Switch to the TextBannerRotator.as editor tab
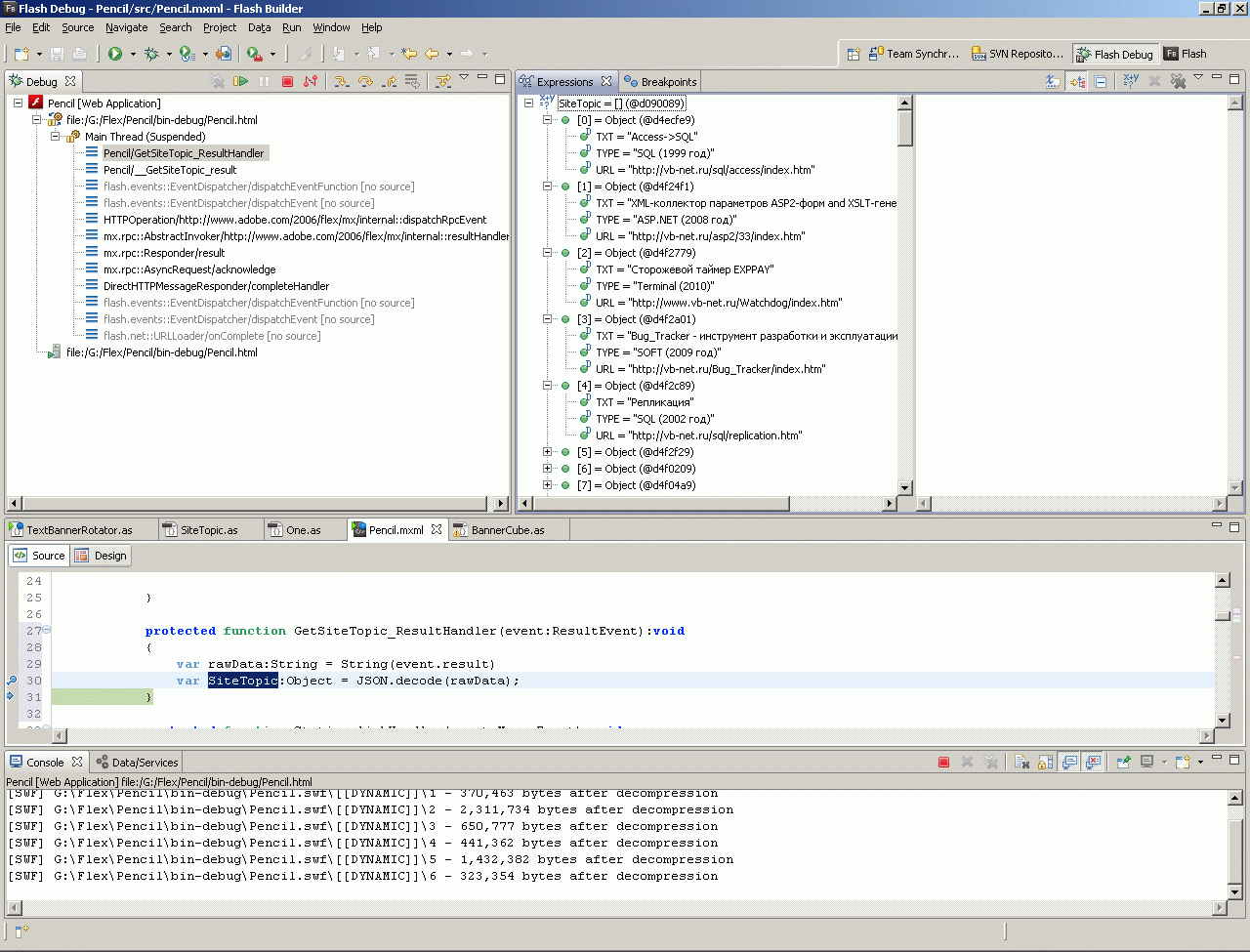Viewport: 1250px width, 952px height. (x=79, y=529)
